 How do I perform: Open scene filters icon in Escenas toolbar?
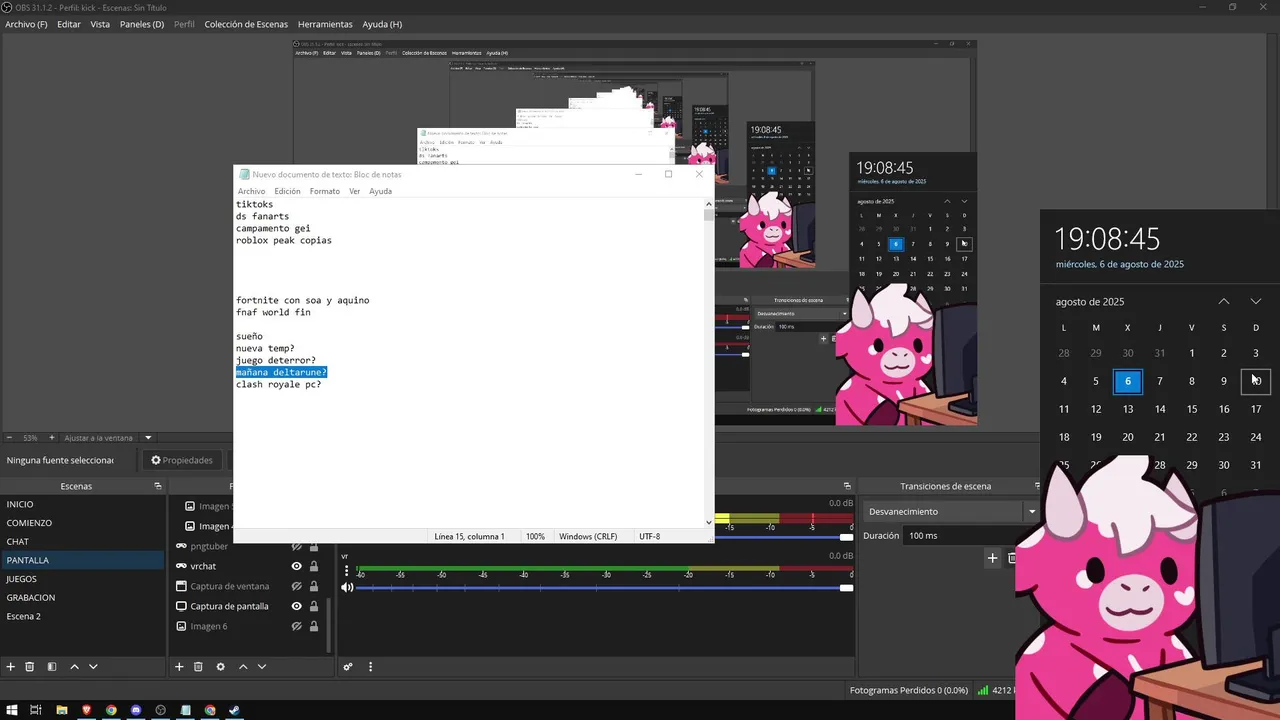coord(52,667)
